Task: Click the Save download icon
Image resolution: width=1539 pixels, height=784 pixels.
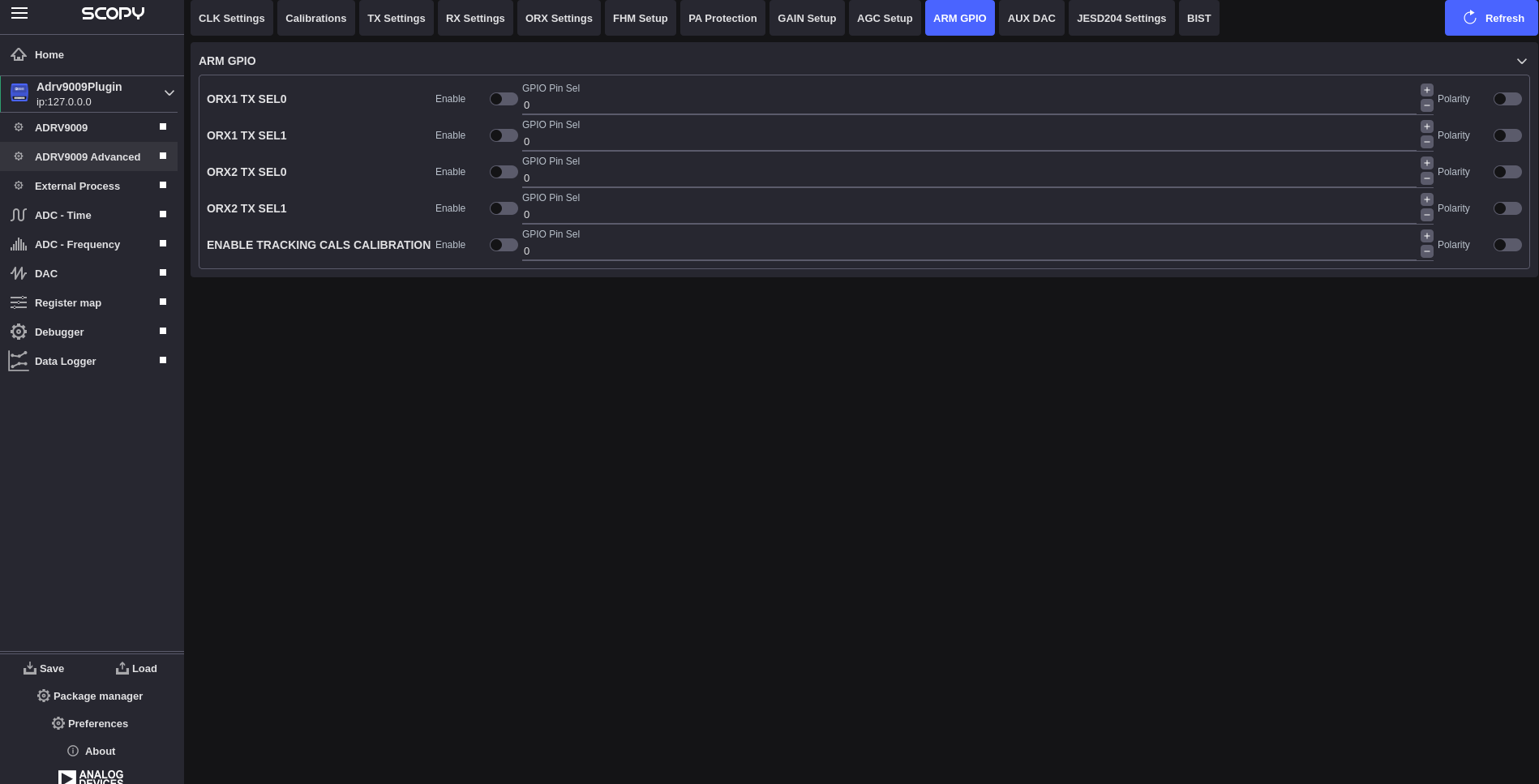Action: [30, 668]
